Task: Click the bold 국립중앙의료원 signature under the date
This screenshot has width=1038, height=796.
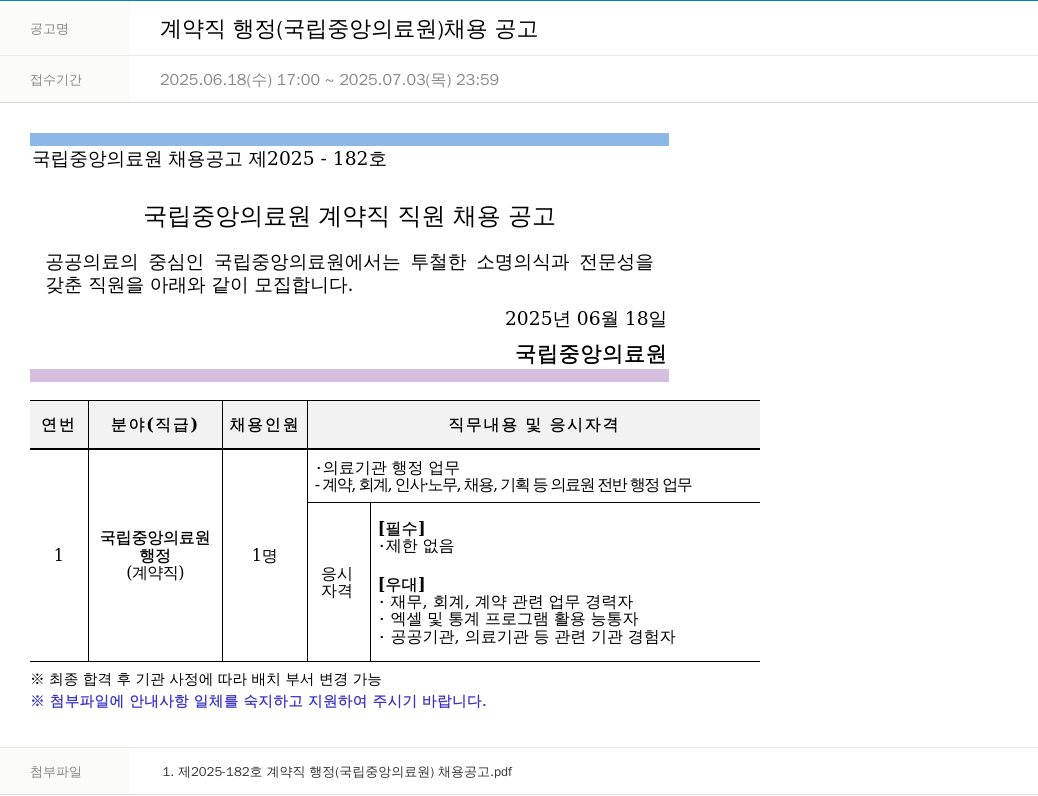Action: [590, 354]
